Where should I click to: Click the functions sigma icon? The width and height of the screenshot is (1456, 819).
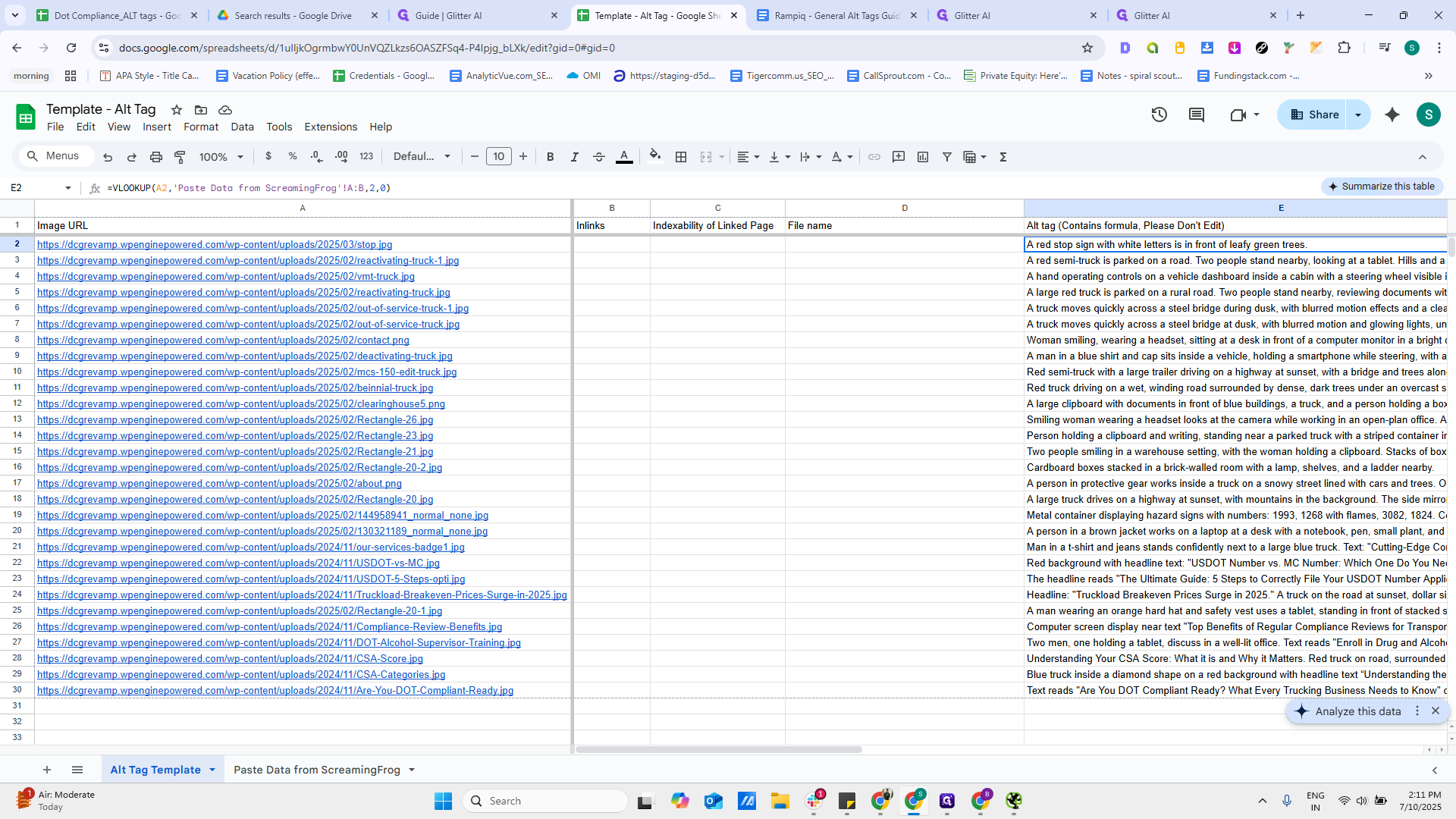pos(1003,157)
